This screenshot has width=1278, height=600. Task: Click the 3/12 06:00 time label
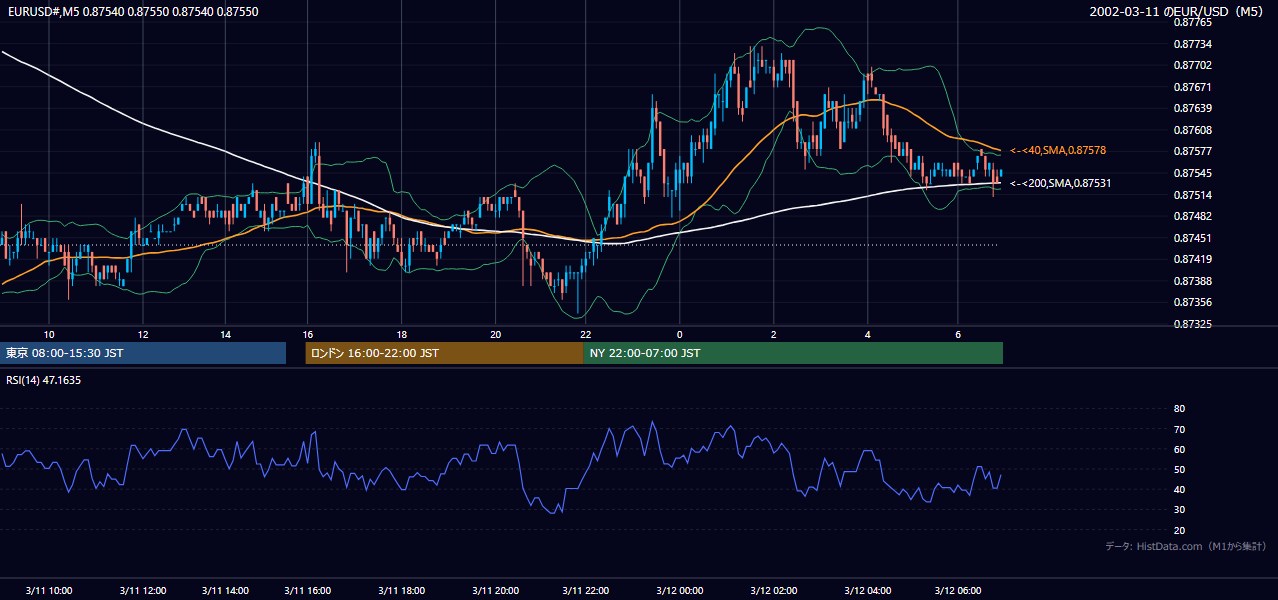pos(958,590)
